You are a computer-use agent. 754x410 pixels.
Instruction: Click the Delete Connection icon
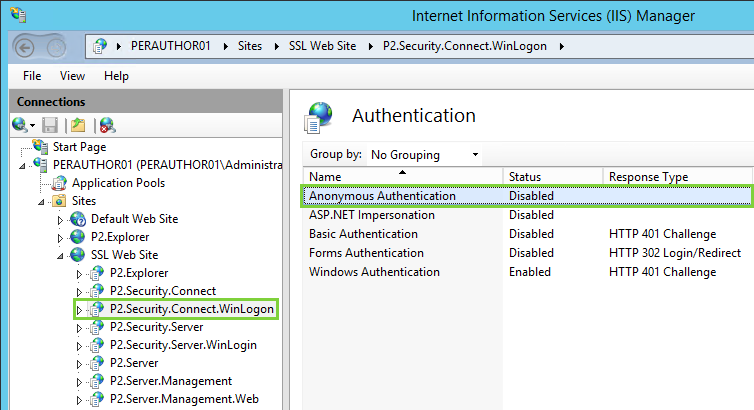click(x=107, y=125)
